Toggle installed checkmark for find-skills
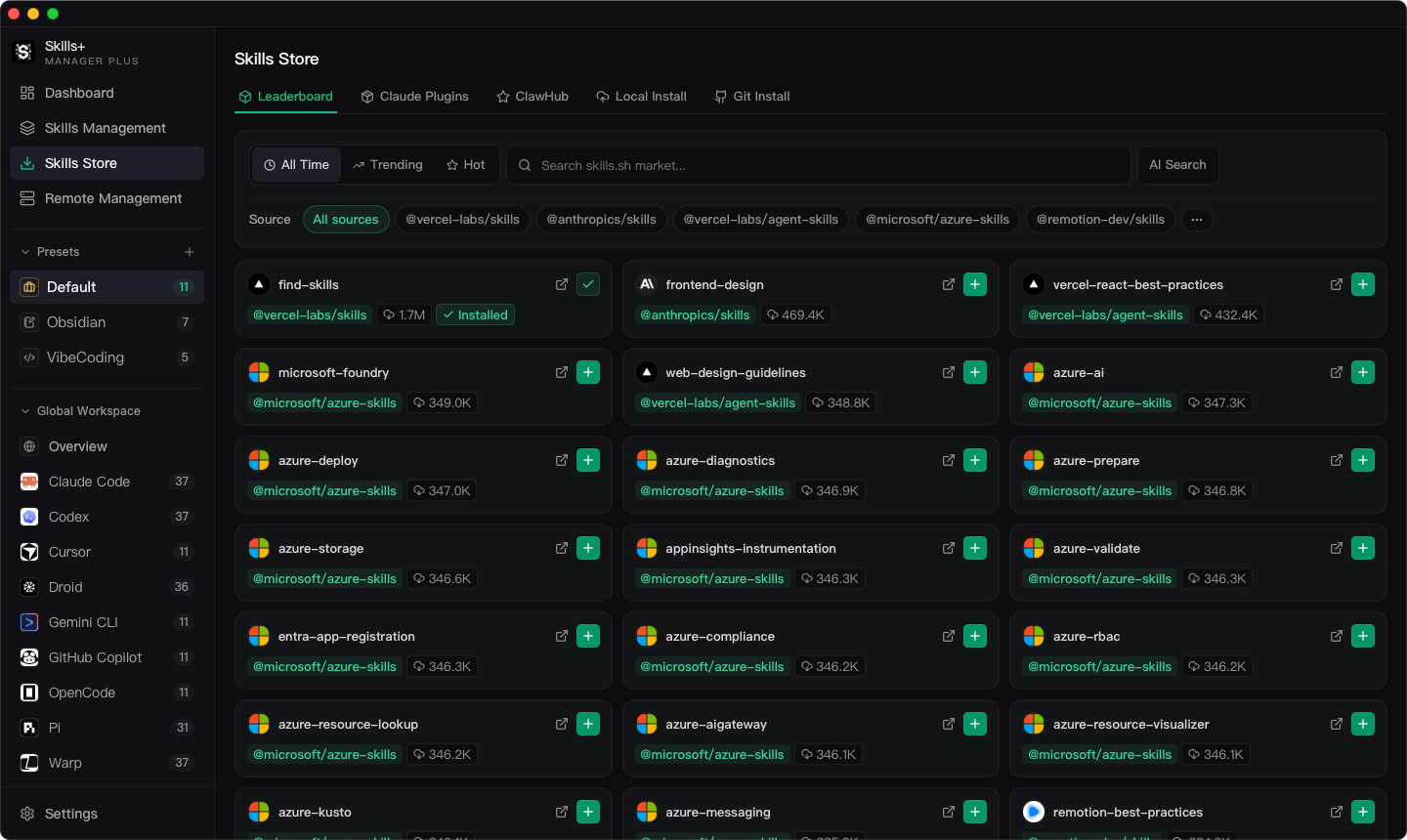 [588, 284]
